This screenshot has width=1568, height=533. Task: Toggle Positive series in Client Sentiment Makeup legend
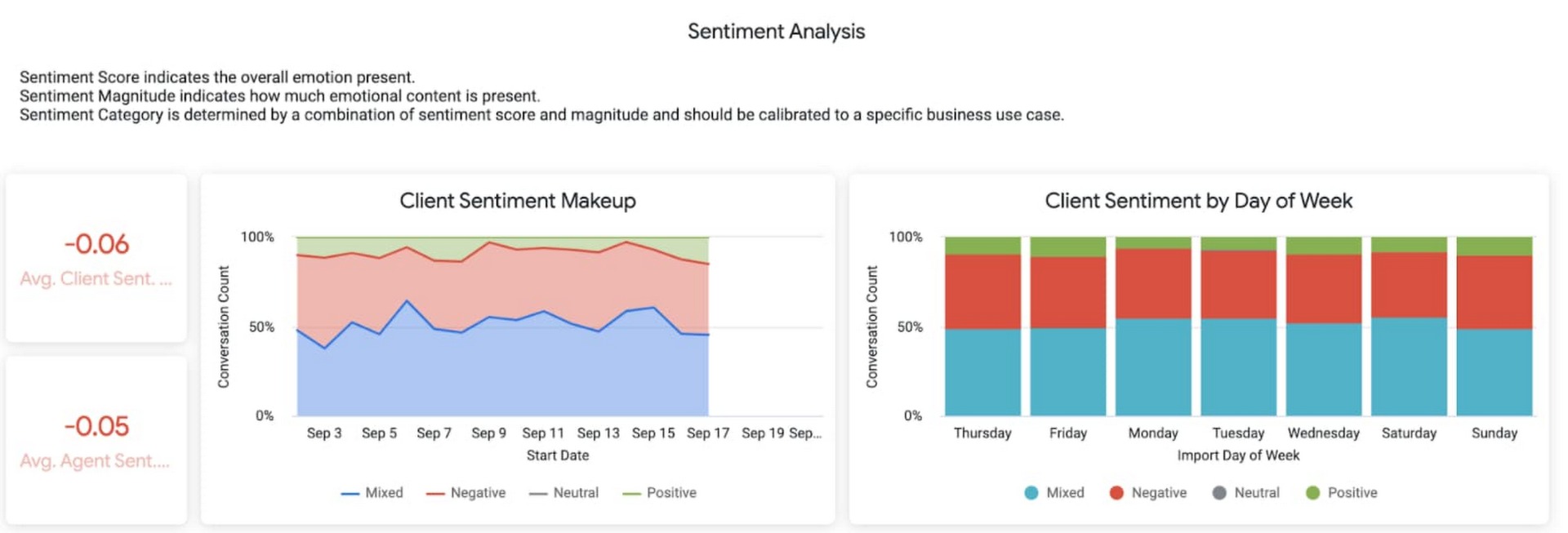tap(660, 493)
